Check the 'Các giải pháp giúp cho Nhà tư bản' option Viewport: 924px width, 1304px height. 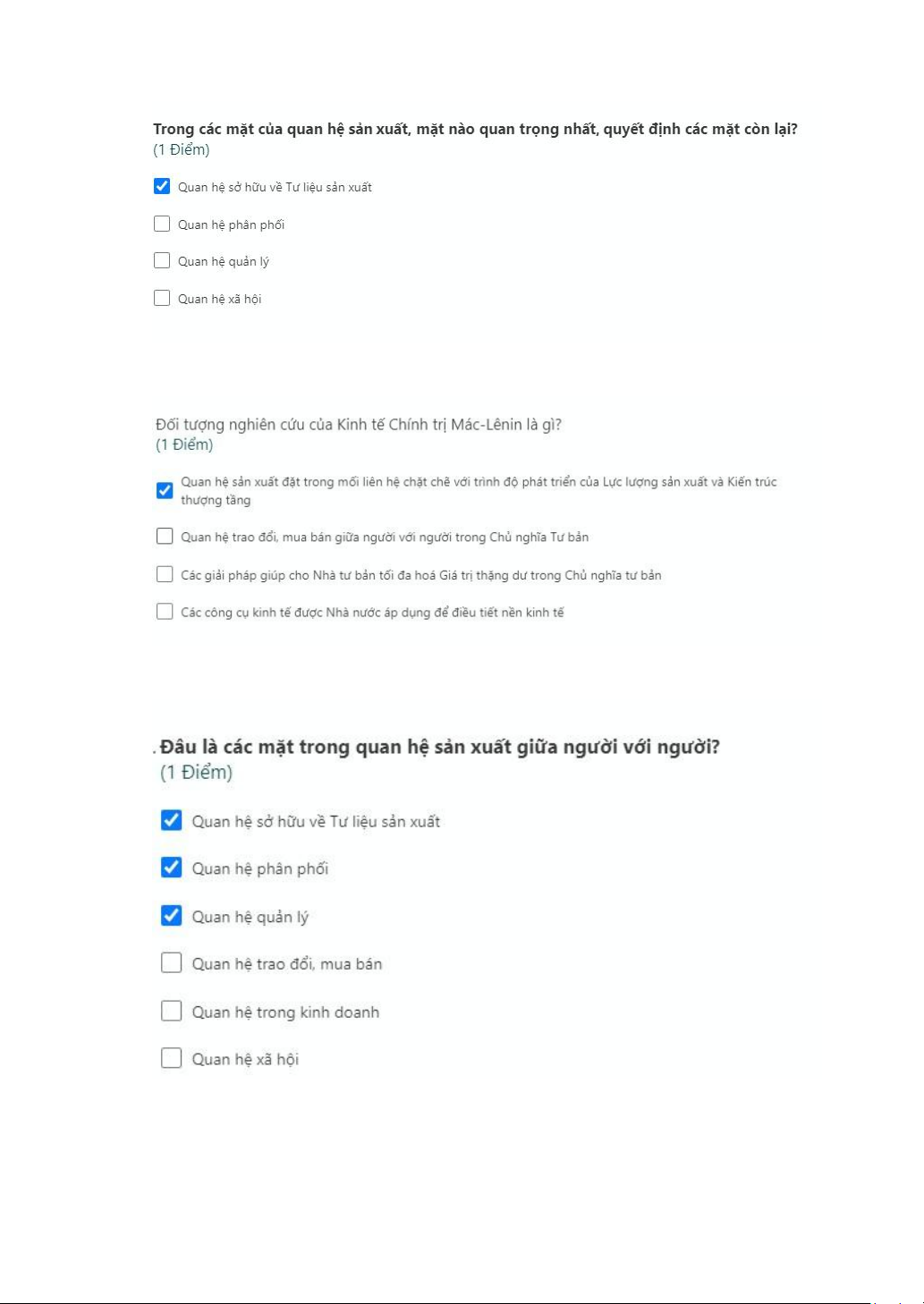click(165, 574)
